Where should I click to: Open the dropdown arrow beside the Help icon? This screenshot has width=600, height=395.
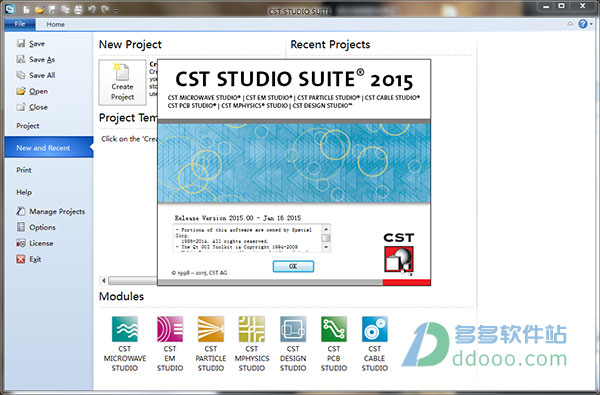591,24
